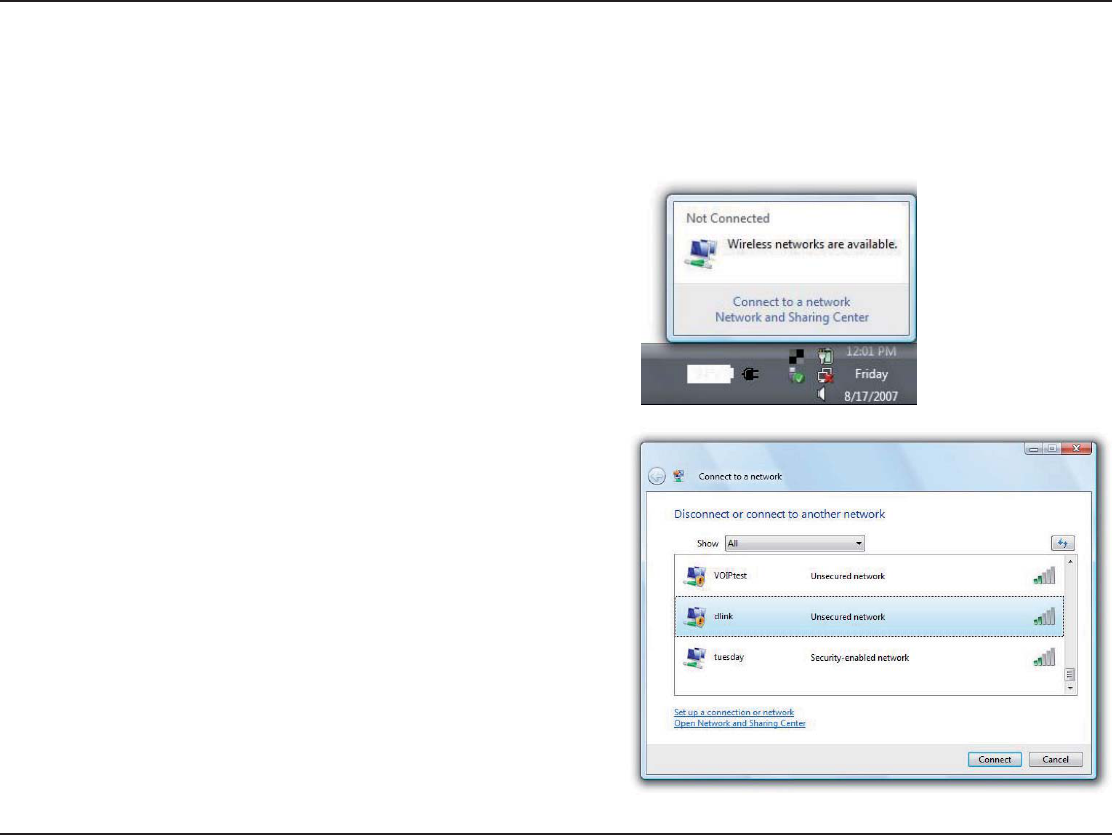Click the Show dropdown arrow
1112x835 pixels.
[x=858, y=543]
